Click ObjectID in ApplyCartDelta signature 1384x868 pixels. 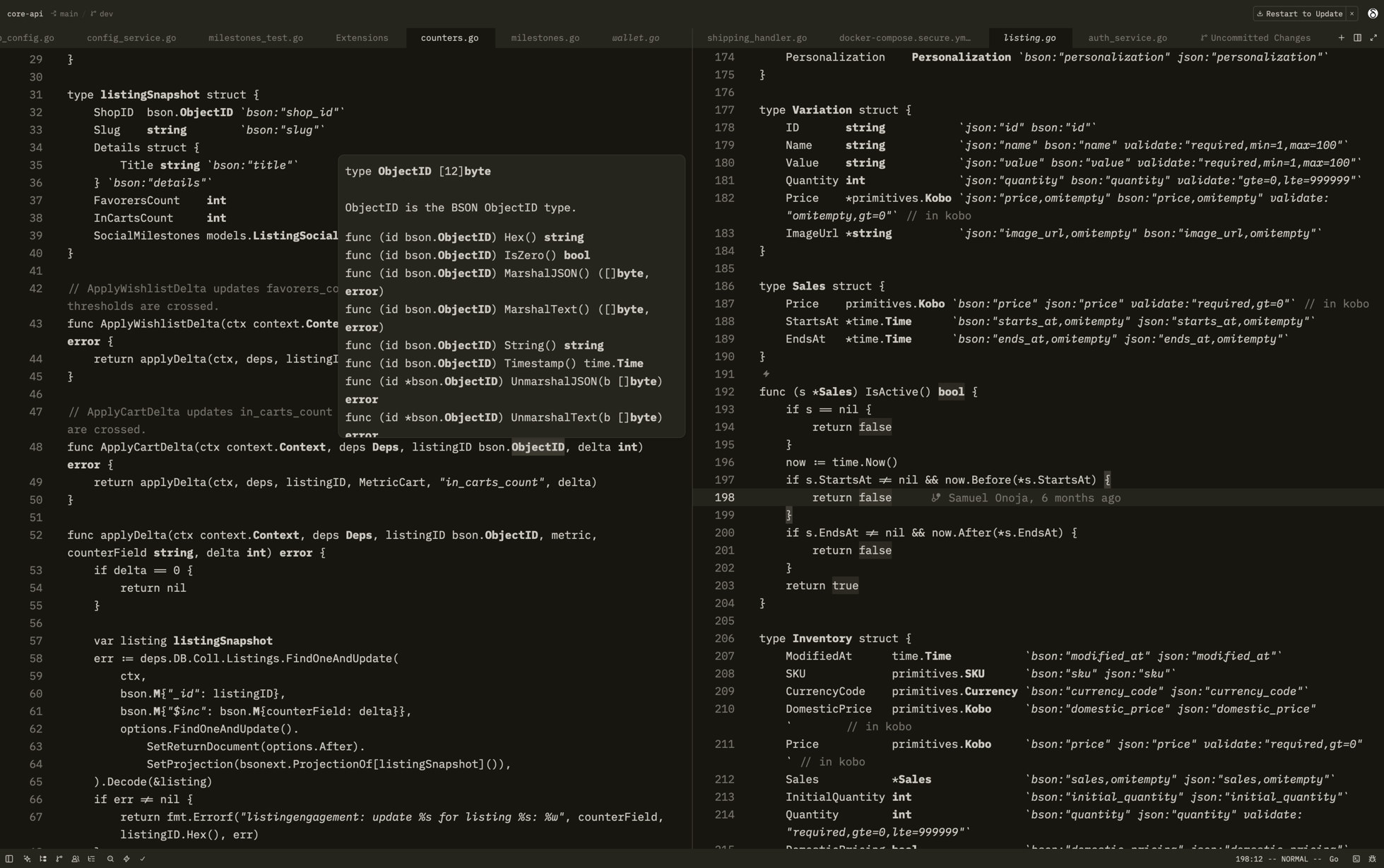[538, 447]
